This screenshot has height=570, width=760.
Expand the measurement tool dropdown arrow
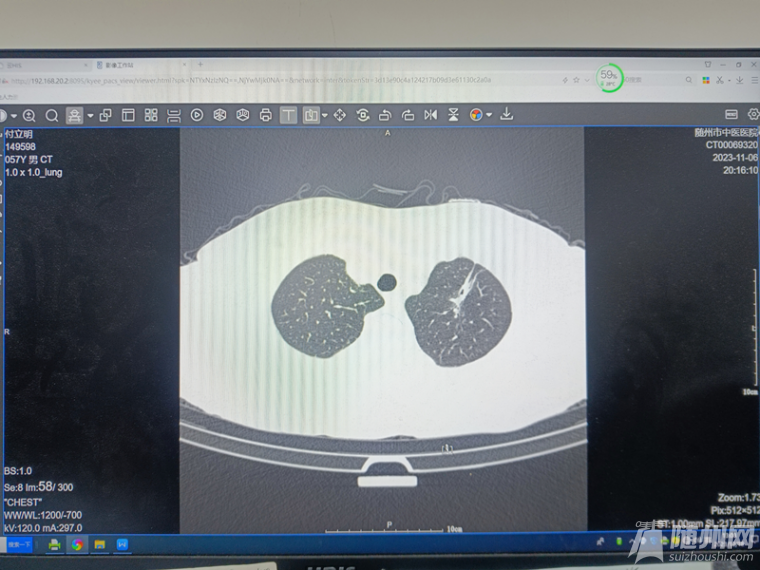tap(325, 115)
